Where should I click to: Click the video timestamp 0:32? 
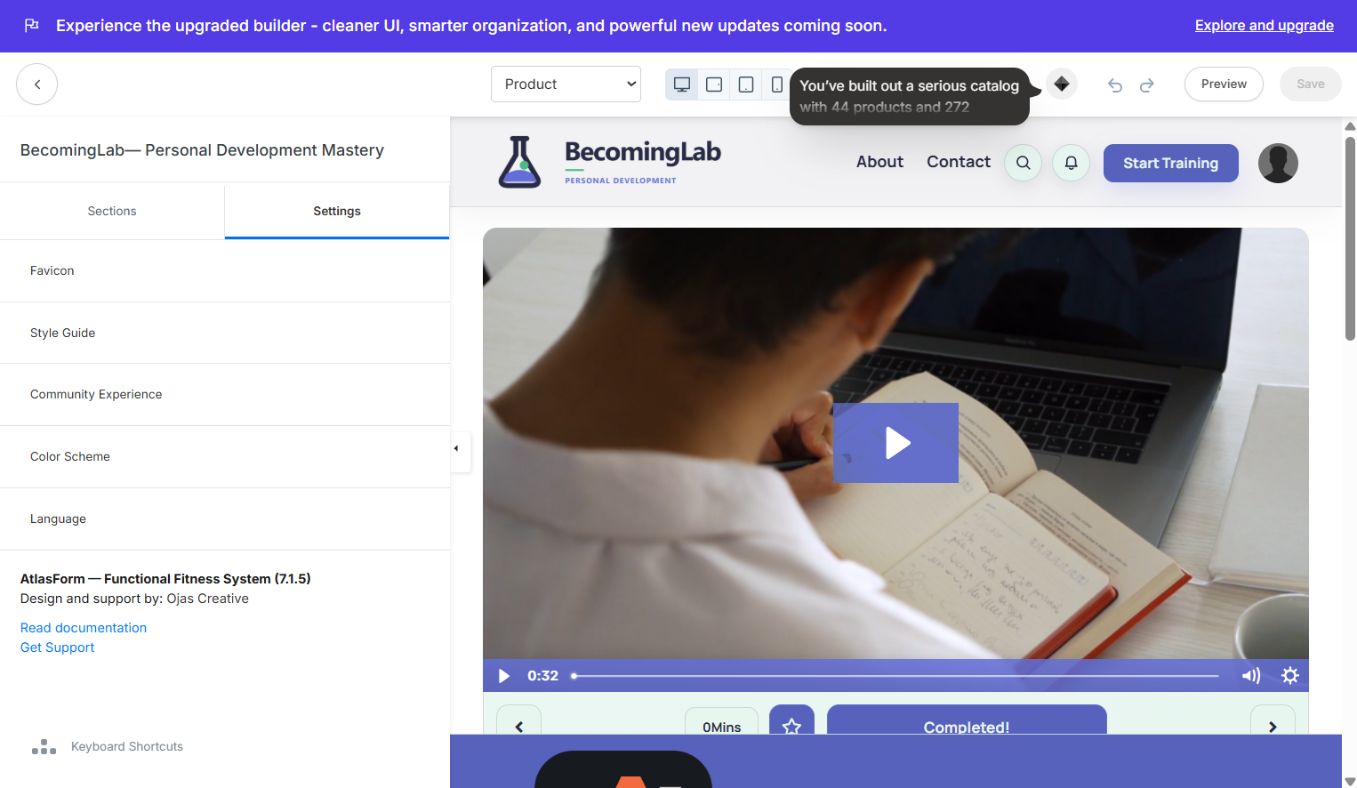(543, 676)
